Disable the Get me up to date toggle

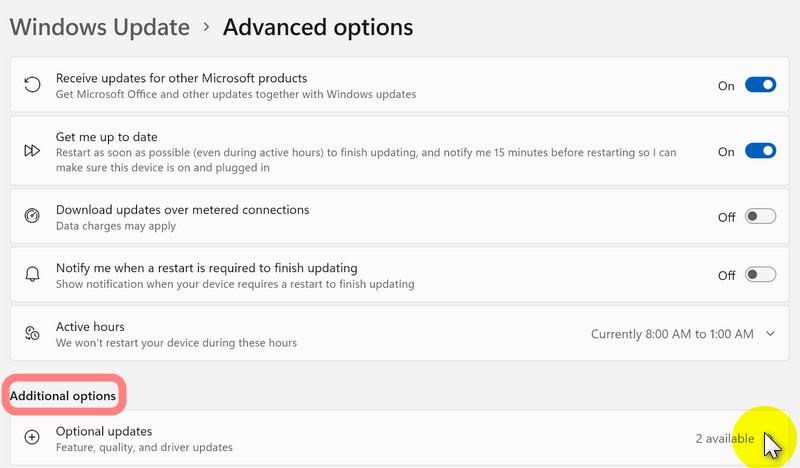[x=760, y=152]
